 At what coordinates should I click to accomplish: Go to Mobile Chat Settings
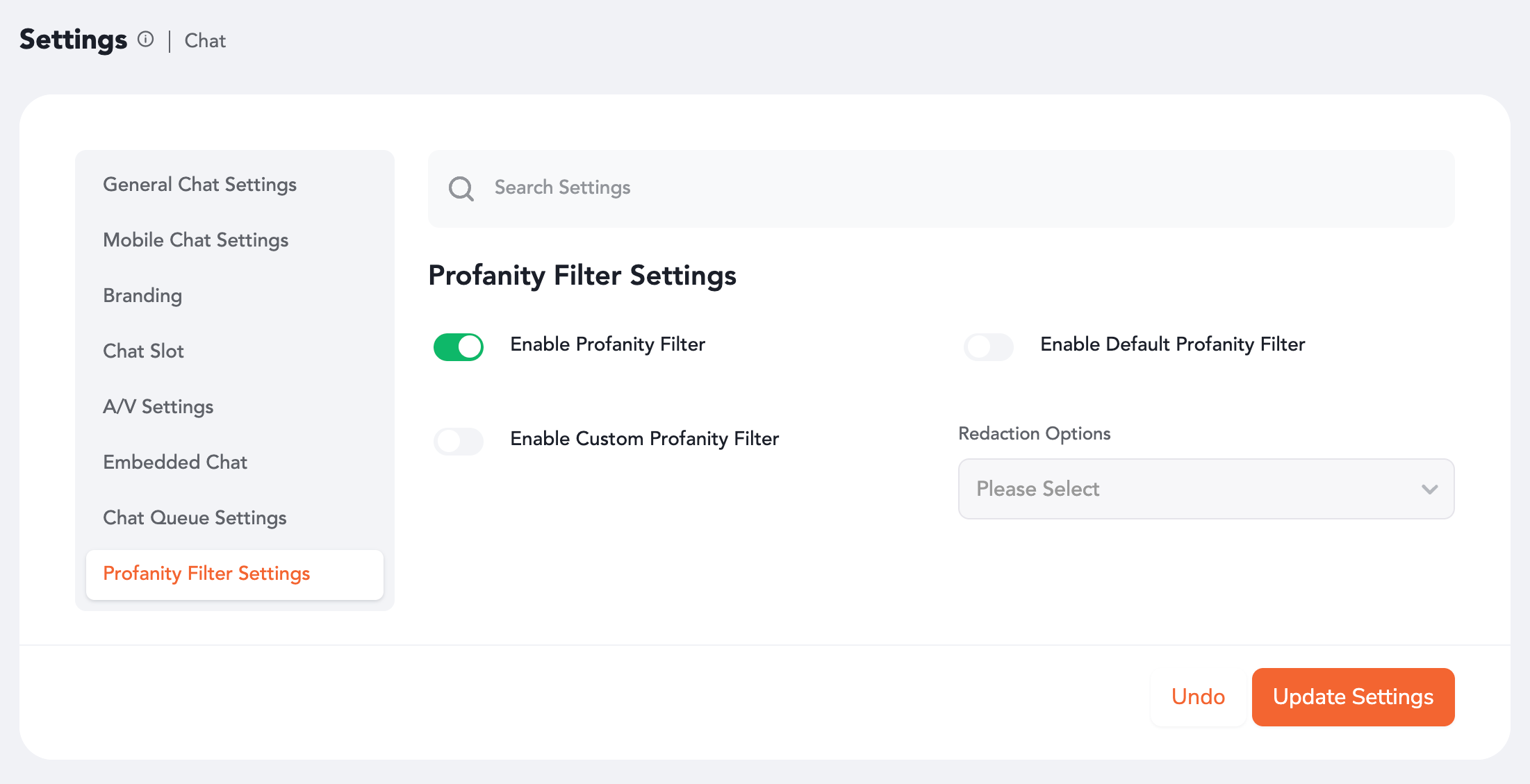pyautogui.click(x=195, y=240)
